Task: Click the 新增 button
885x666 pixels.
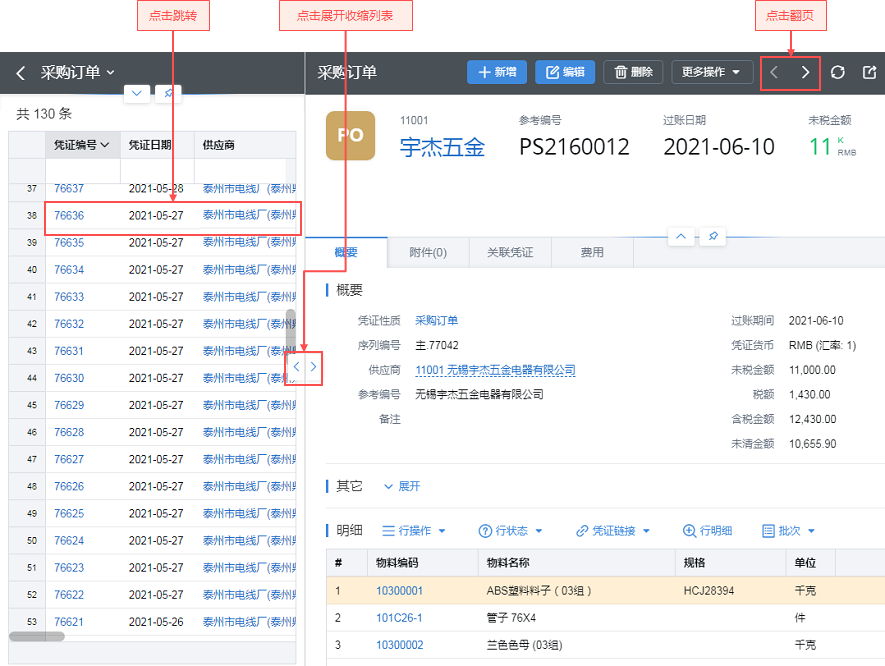Action: [497, 72]
